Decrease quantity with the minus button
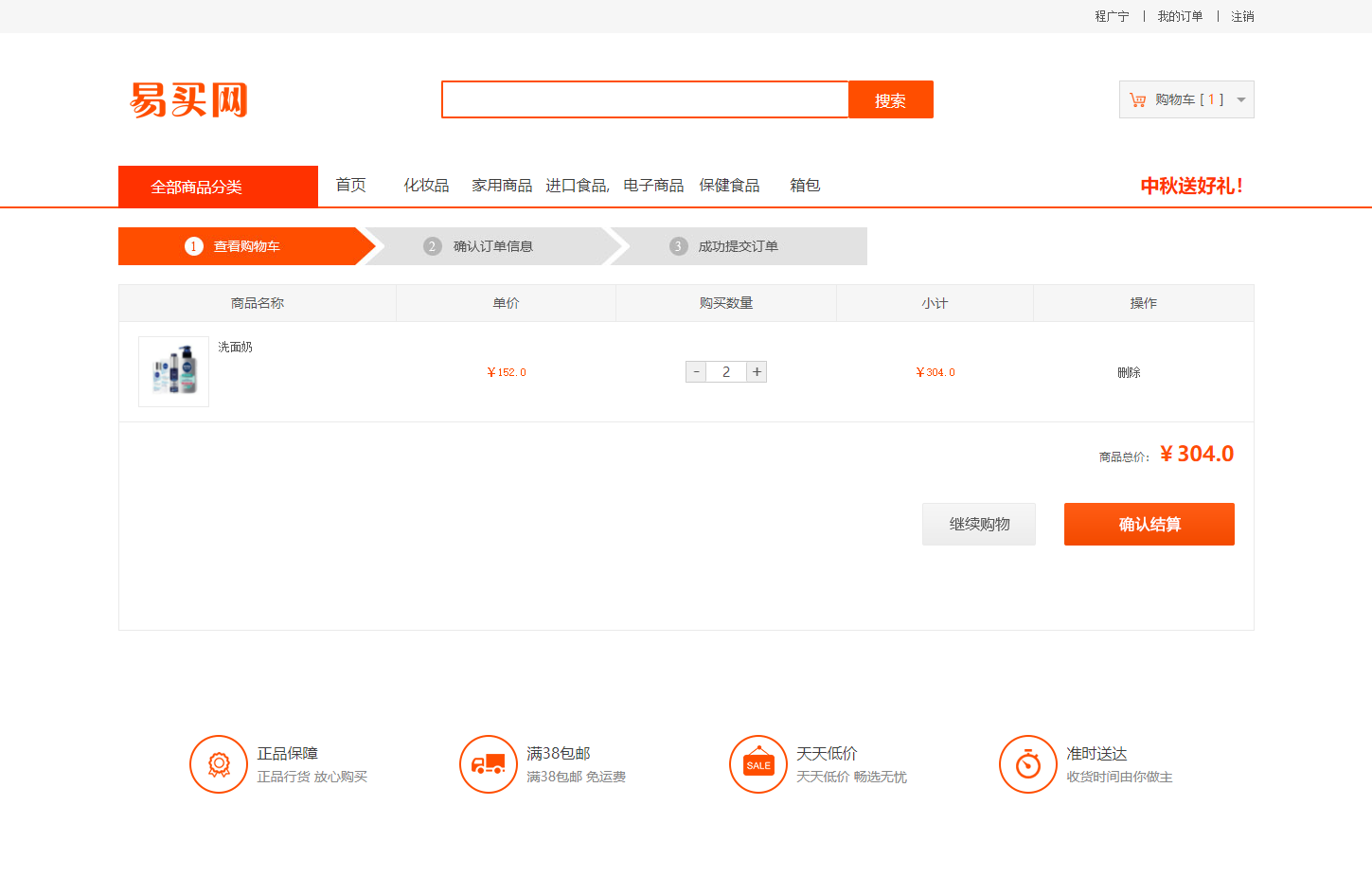 tap(695, 371)
